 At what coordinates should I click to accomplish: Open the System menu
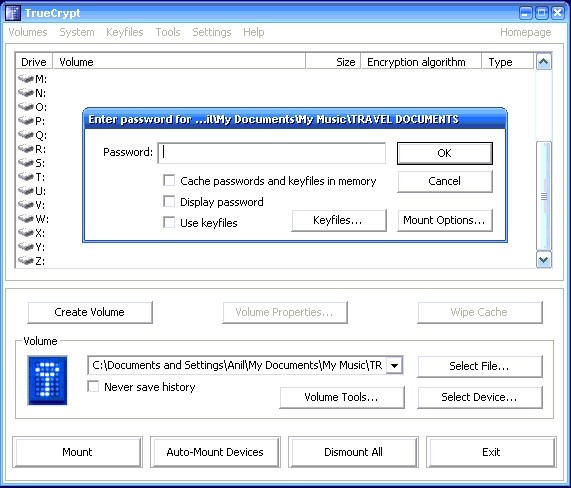pos(77,32)
